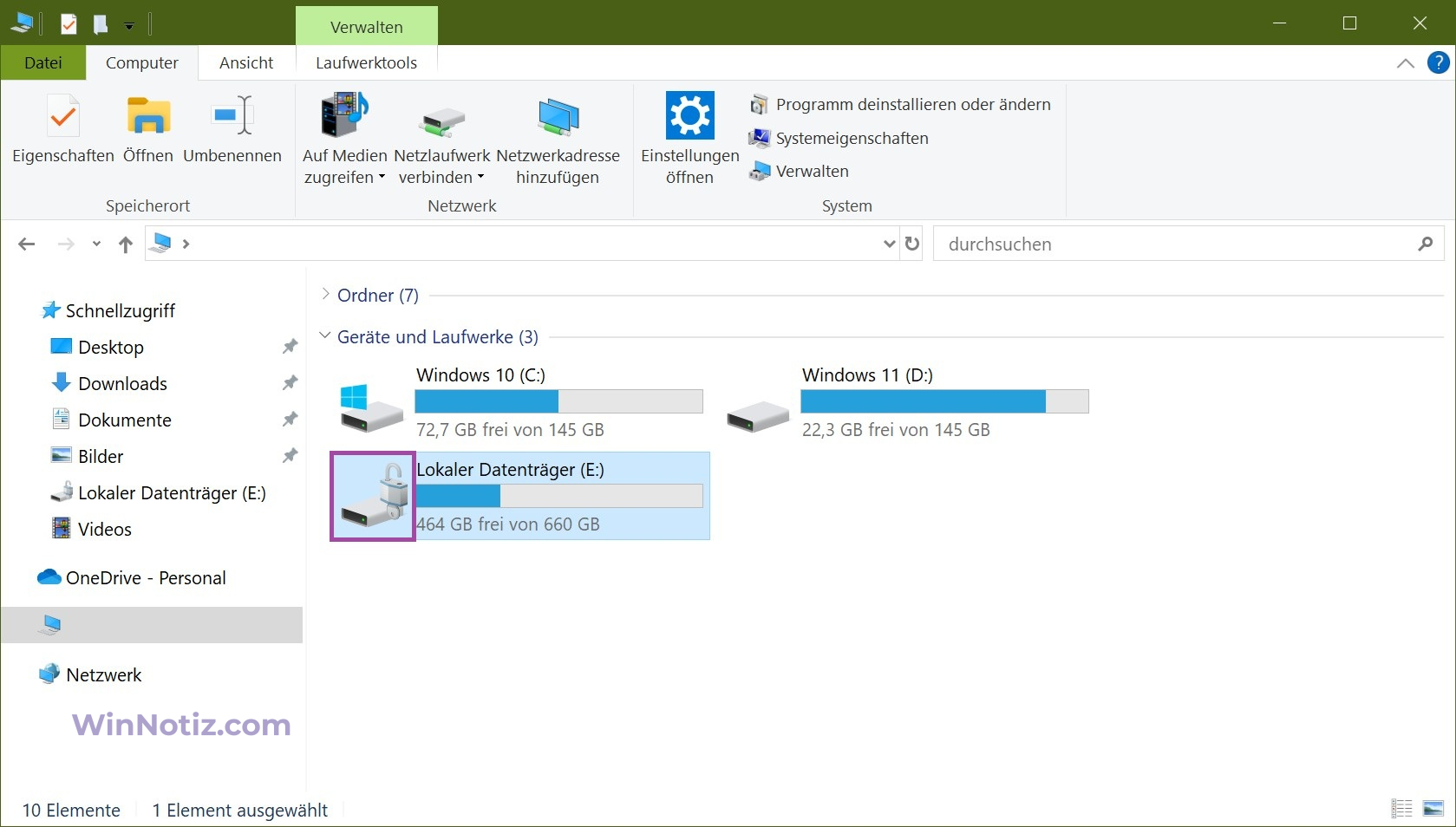This screenshot has height=827, width=1456.
Task: Select Netzwerkadresse hinzufügen icon
Action: pos(558,116)
